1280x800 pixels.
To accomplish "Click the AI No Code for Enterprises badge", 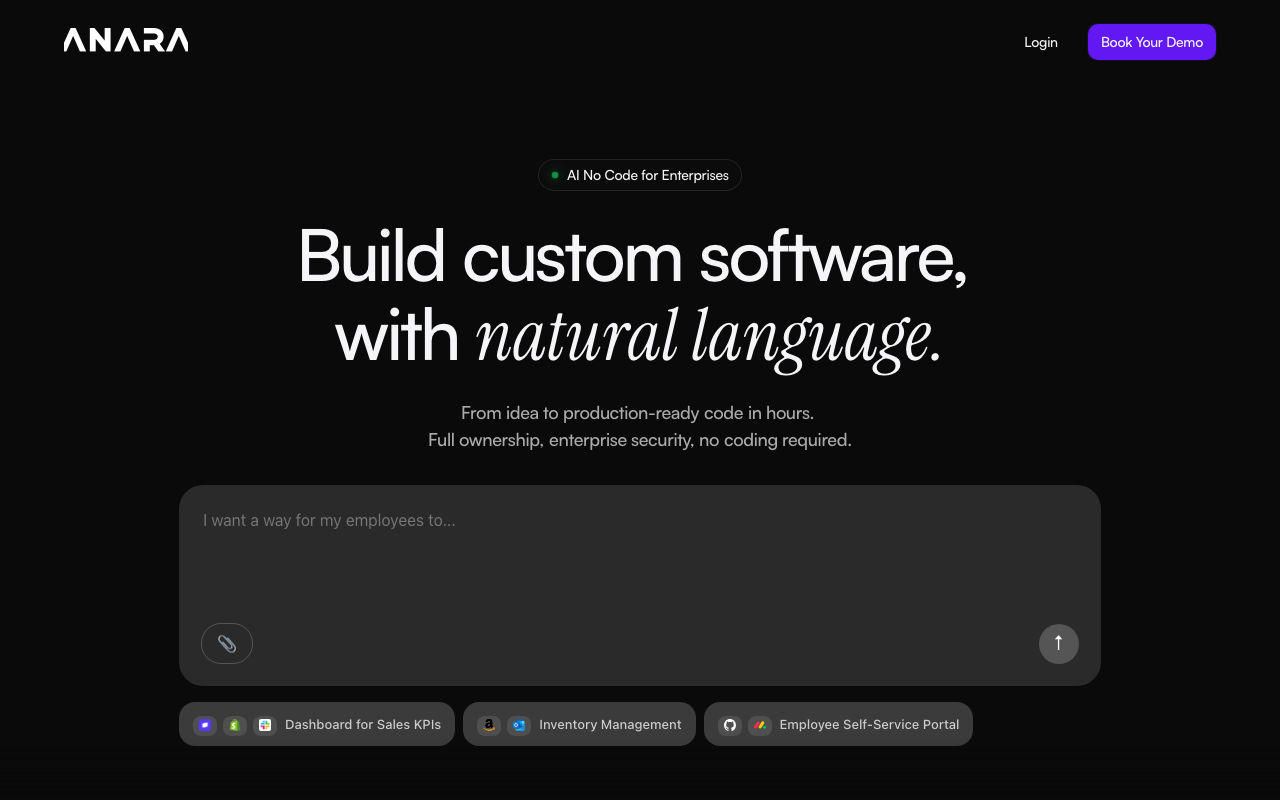I will click(x=647, y=175).
